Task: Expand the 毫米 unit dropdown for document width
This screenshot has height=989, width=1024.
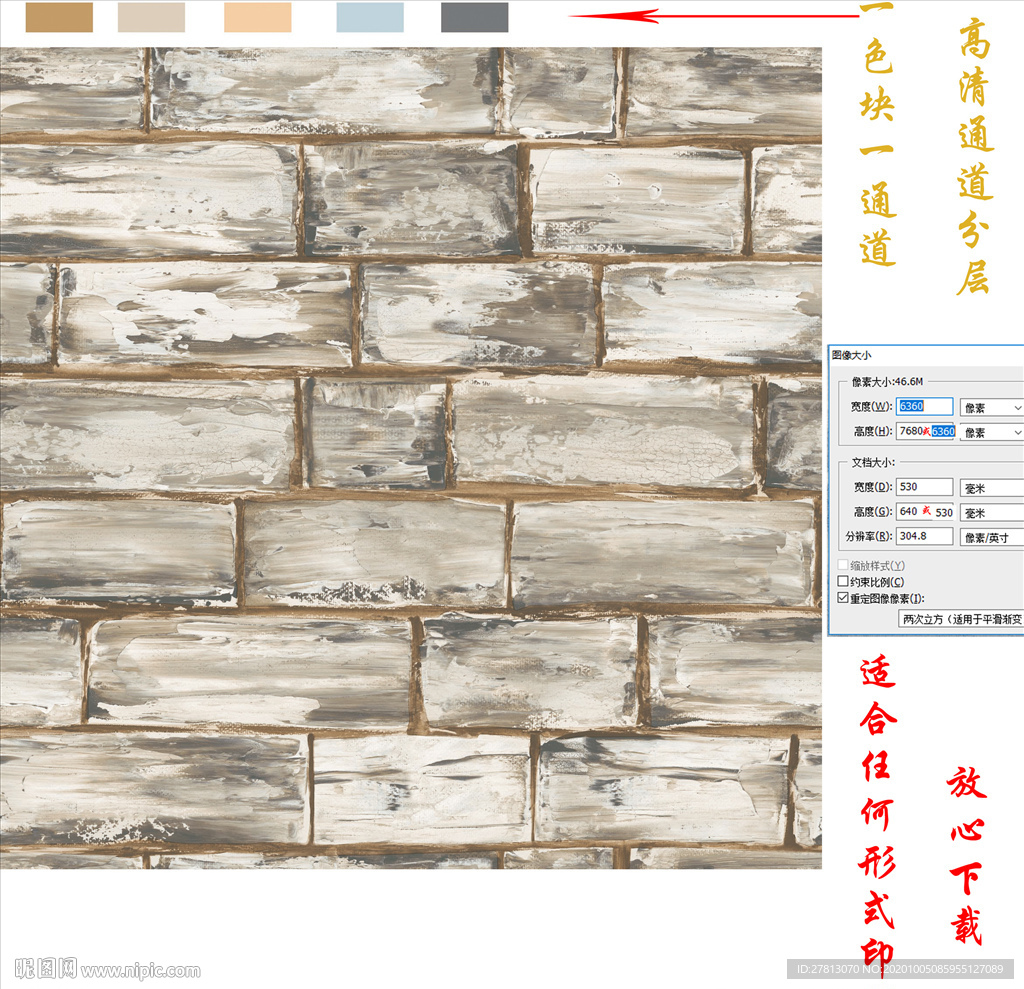Action: [991, 487]
